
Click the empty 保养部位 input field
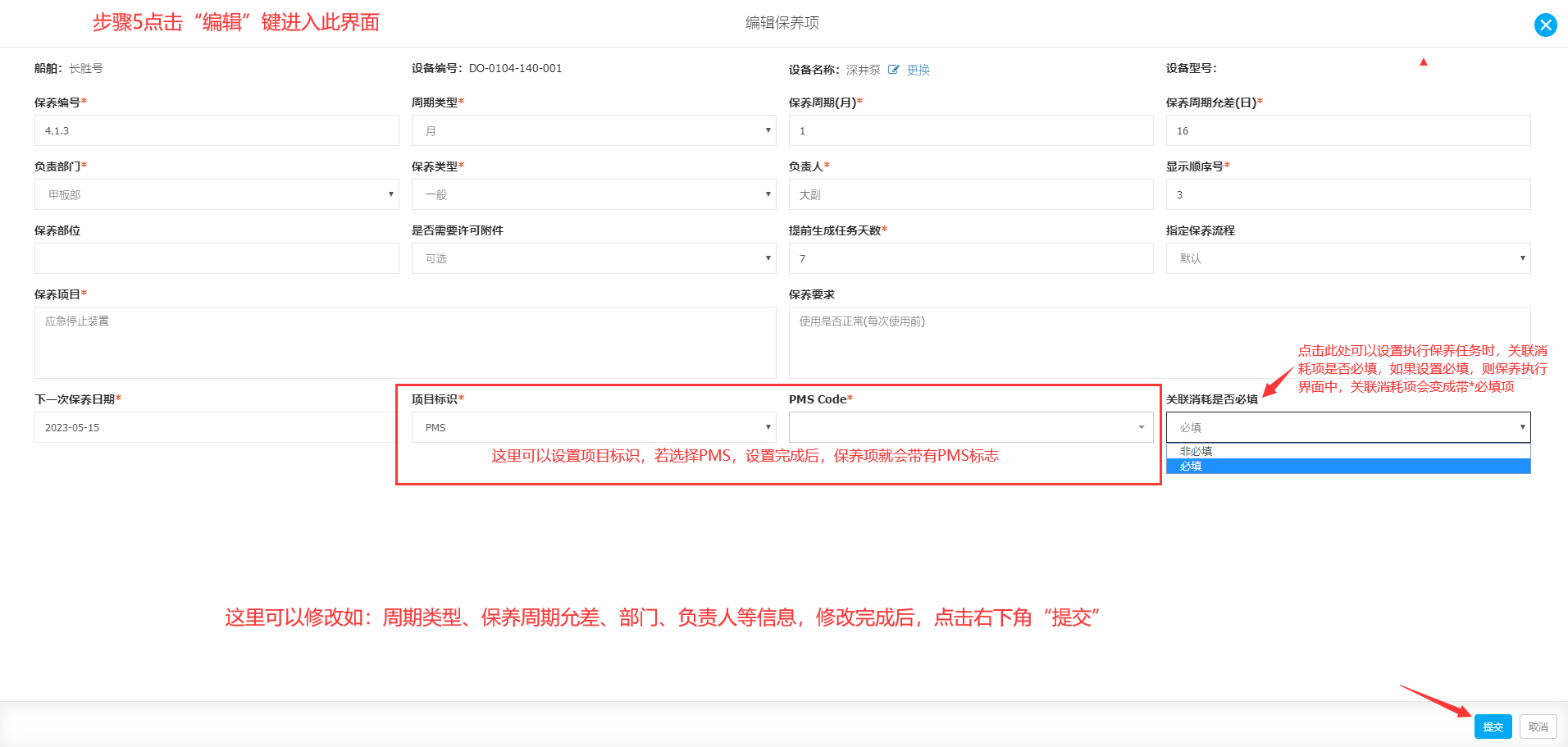(x=217, y=258)
